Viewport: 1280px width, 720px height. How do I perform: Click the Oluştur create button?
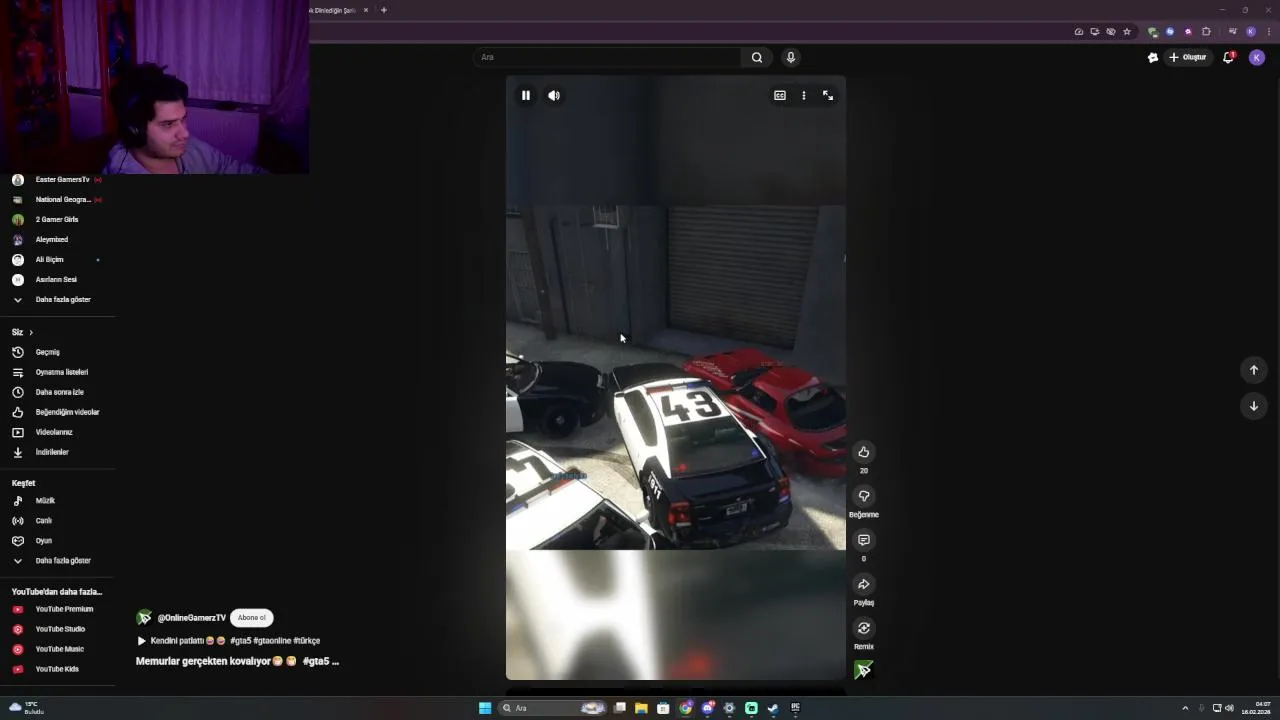(1188, 57)
